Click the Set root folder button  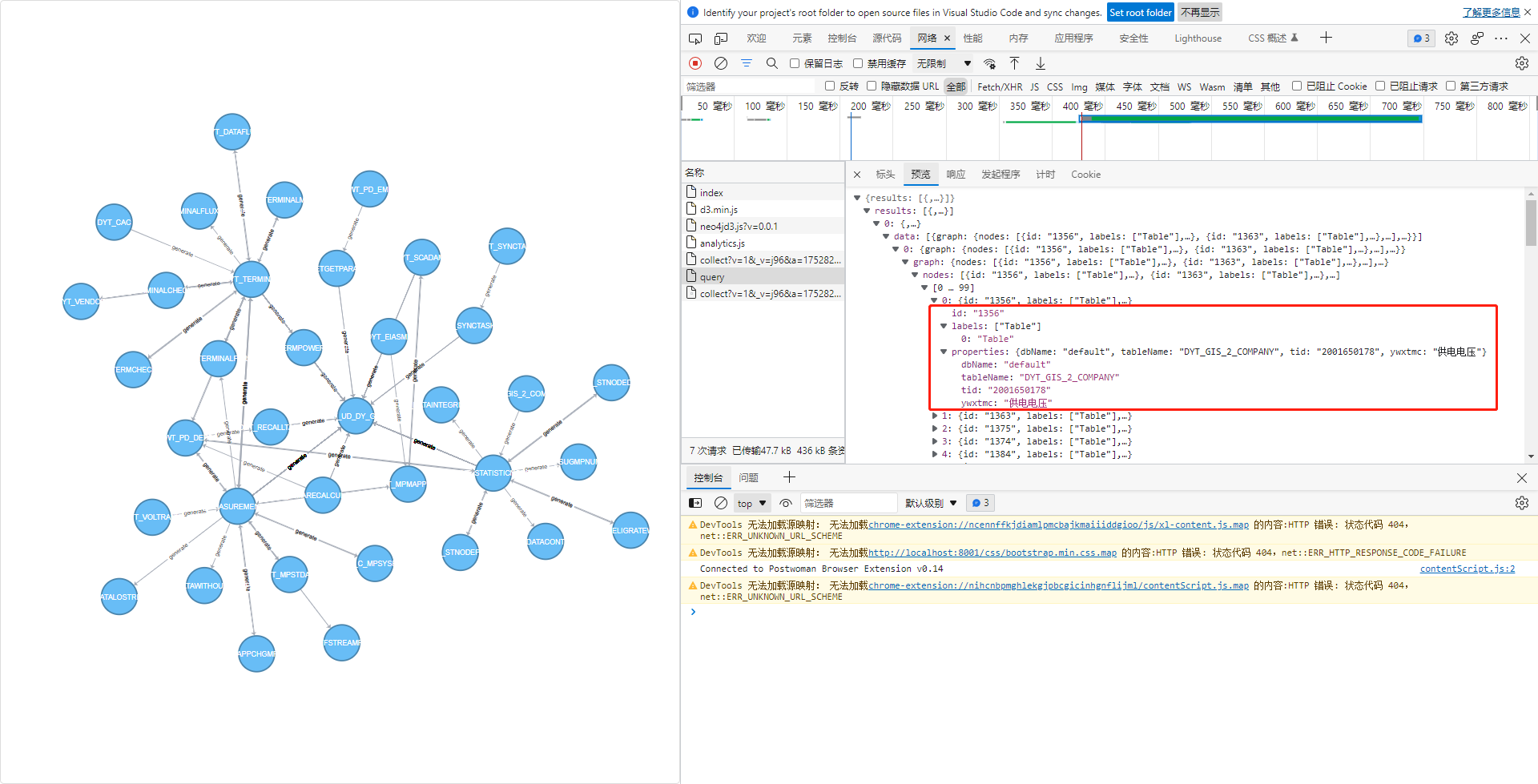[1141, 12]
